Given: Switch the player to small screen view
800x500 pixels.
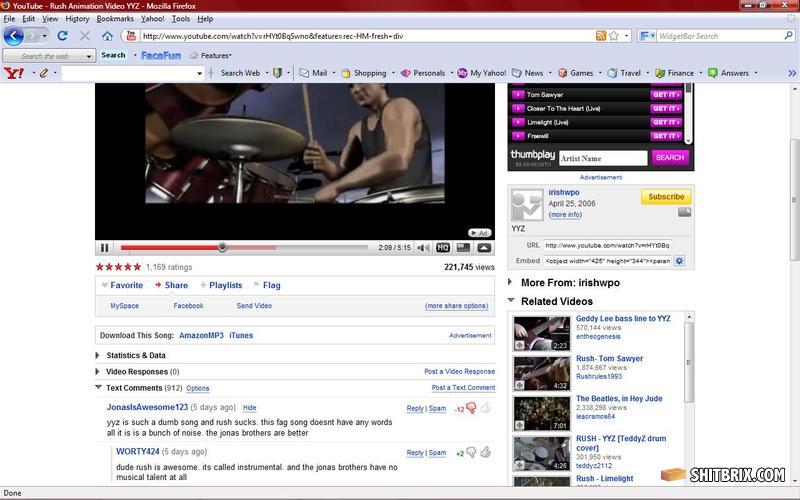Looking at the screenshot, I should click(463, 247).
